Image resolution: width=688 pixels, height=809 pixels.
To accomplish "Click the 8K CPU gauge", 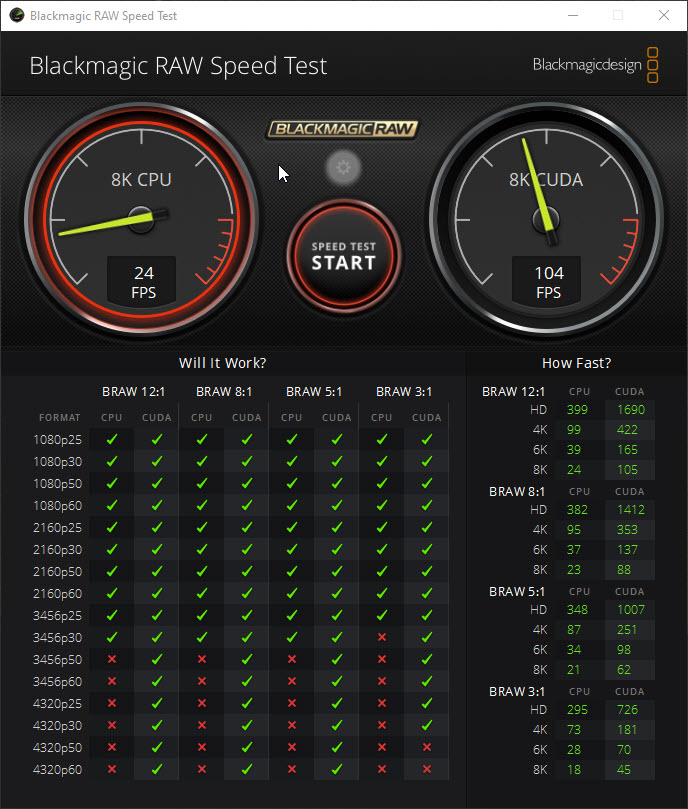I will coord(141,220).
